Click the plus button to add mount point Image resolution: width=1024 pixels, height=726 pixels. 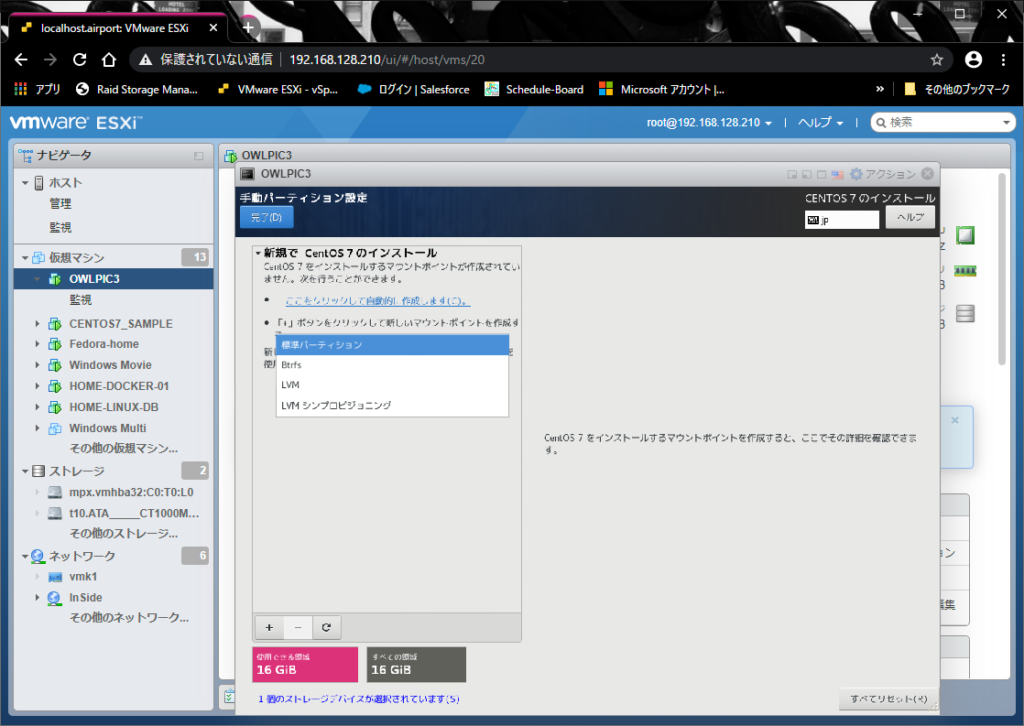pos(269,627)
